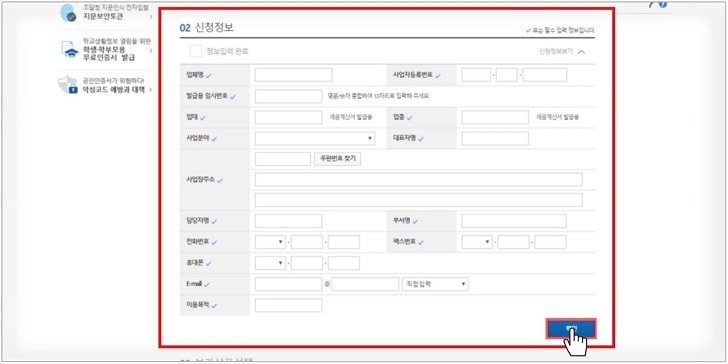This screenshot has width=728, height=364.
Task: Click the 업체명 input field
Action: click(x=293, y=75)
